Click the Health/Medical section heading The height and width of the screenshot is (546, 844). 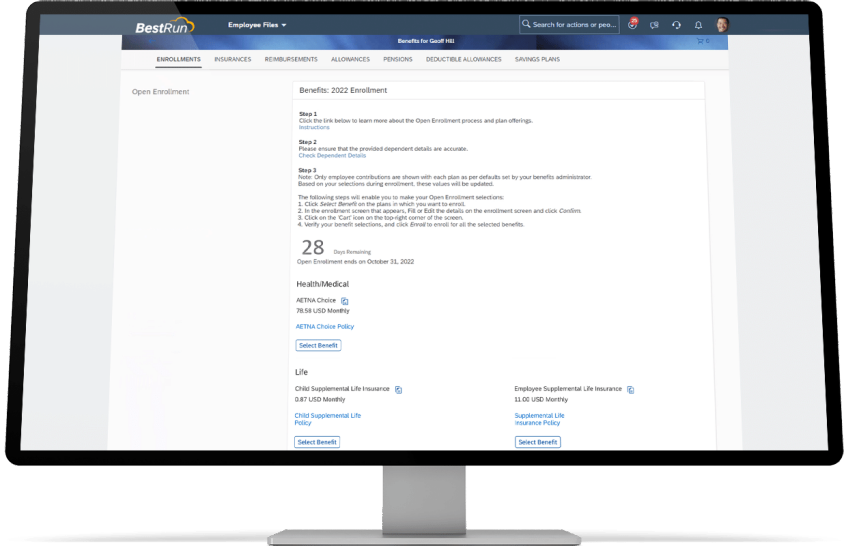point(322,284)
